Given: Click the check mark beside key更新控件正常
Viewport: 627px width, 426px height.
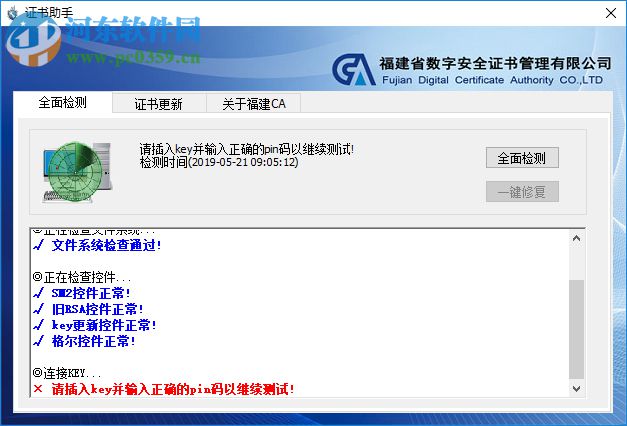Looking at the screenshot, I should click(x=38, y=325).
